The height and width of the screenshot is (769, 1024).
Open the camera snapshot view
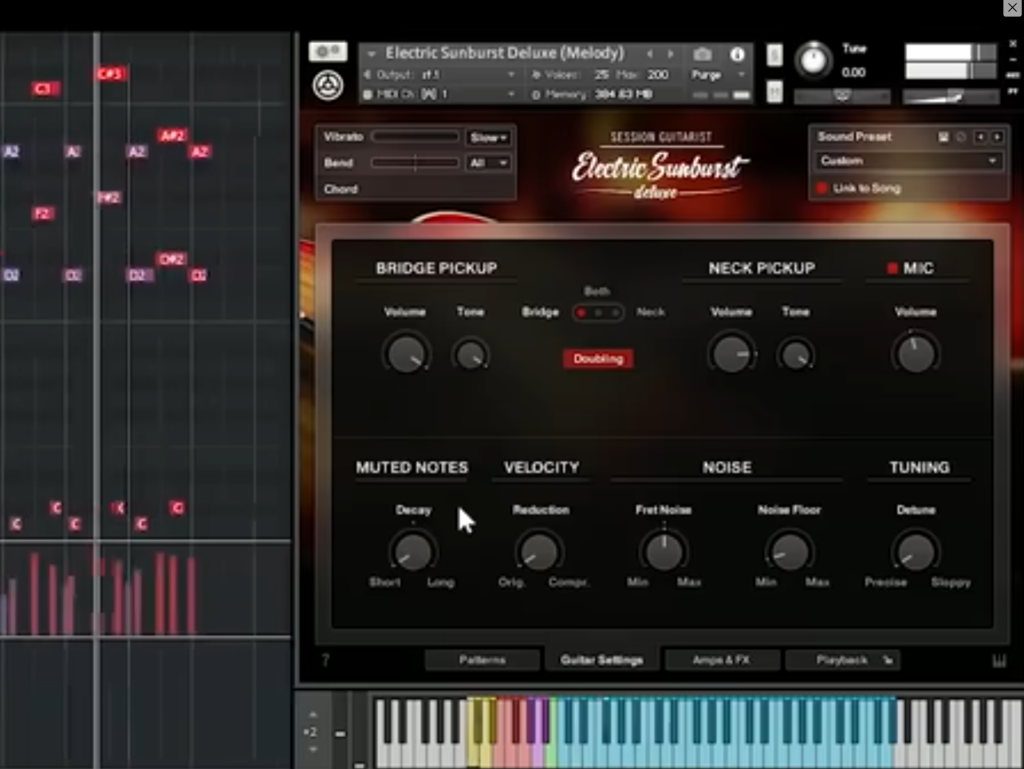[702, 54]
